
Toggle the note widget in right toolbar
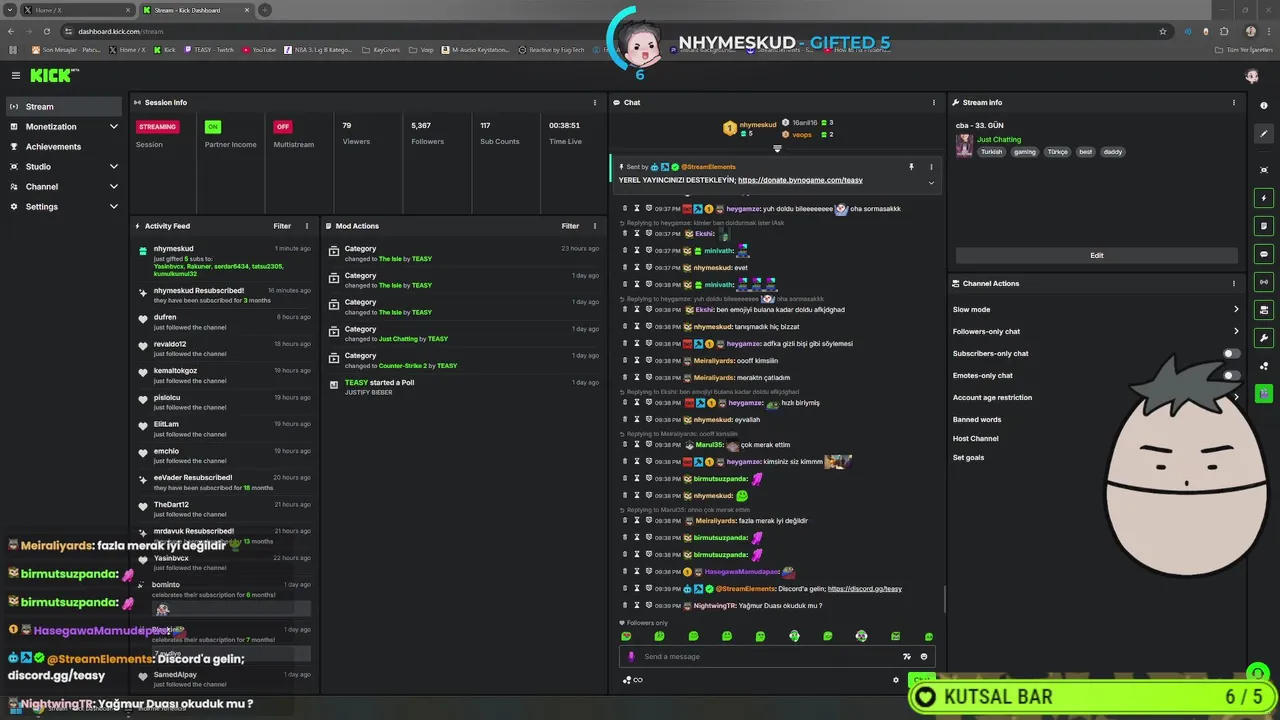[x=1265, y=226]
